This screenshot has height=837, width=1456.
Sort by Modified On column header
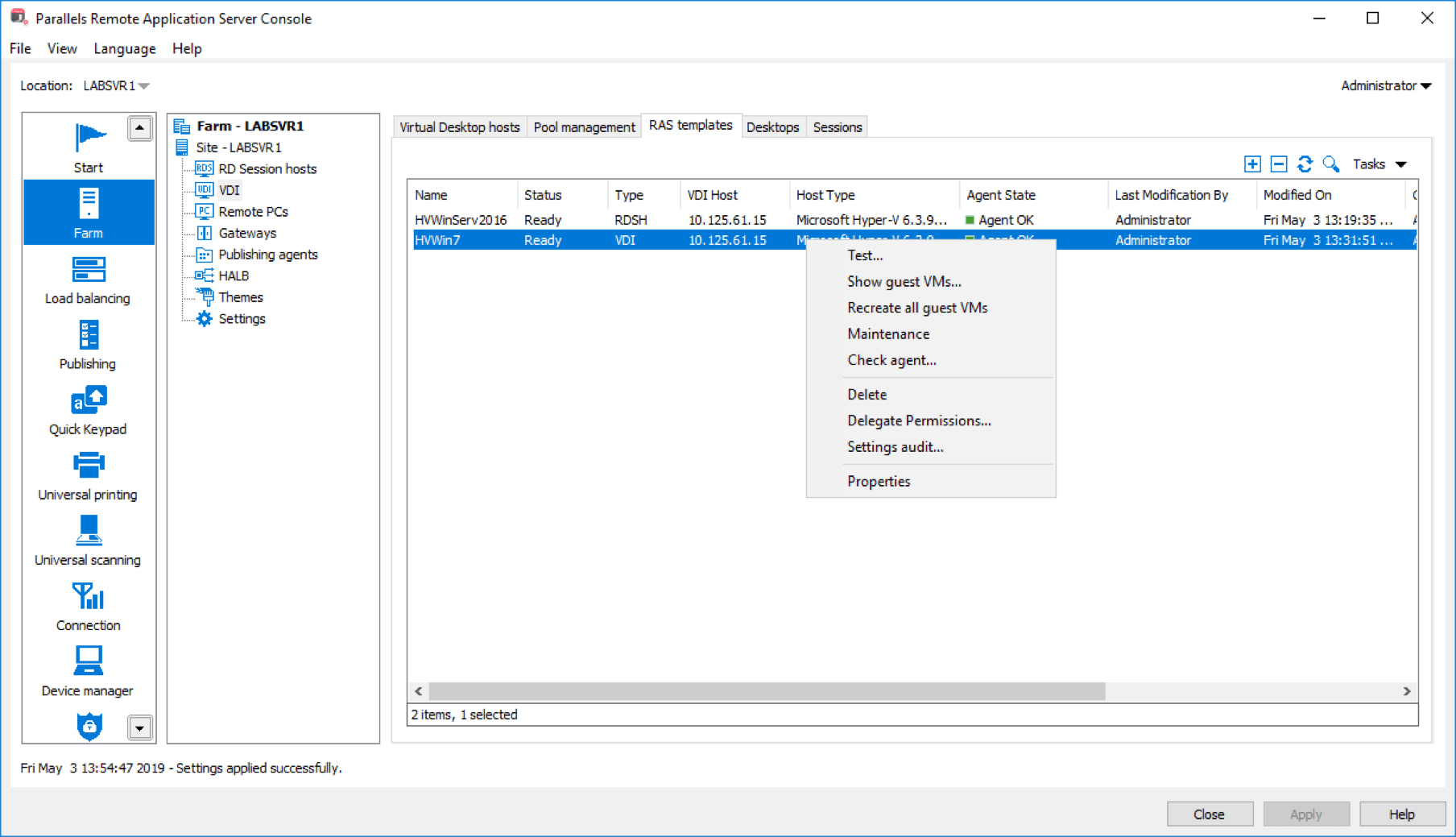coord(1330,195)
